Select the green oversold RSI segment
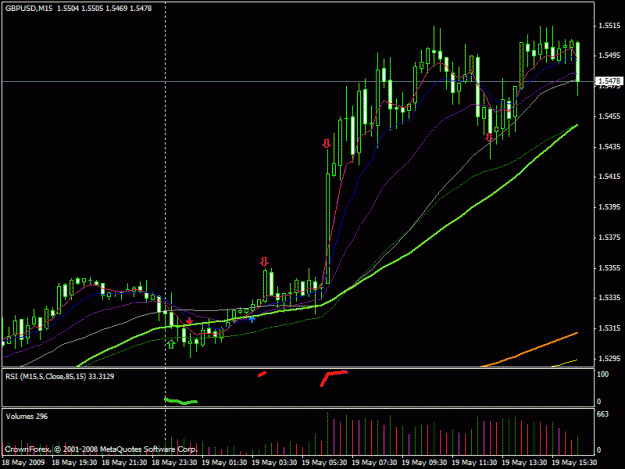625x469 pixels. coord(181,401)
